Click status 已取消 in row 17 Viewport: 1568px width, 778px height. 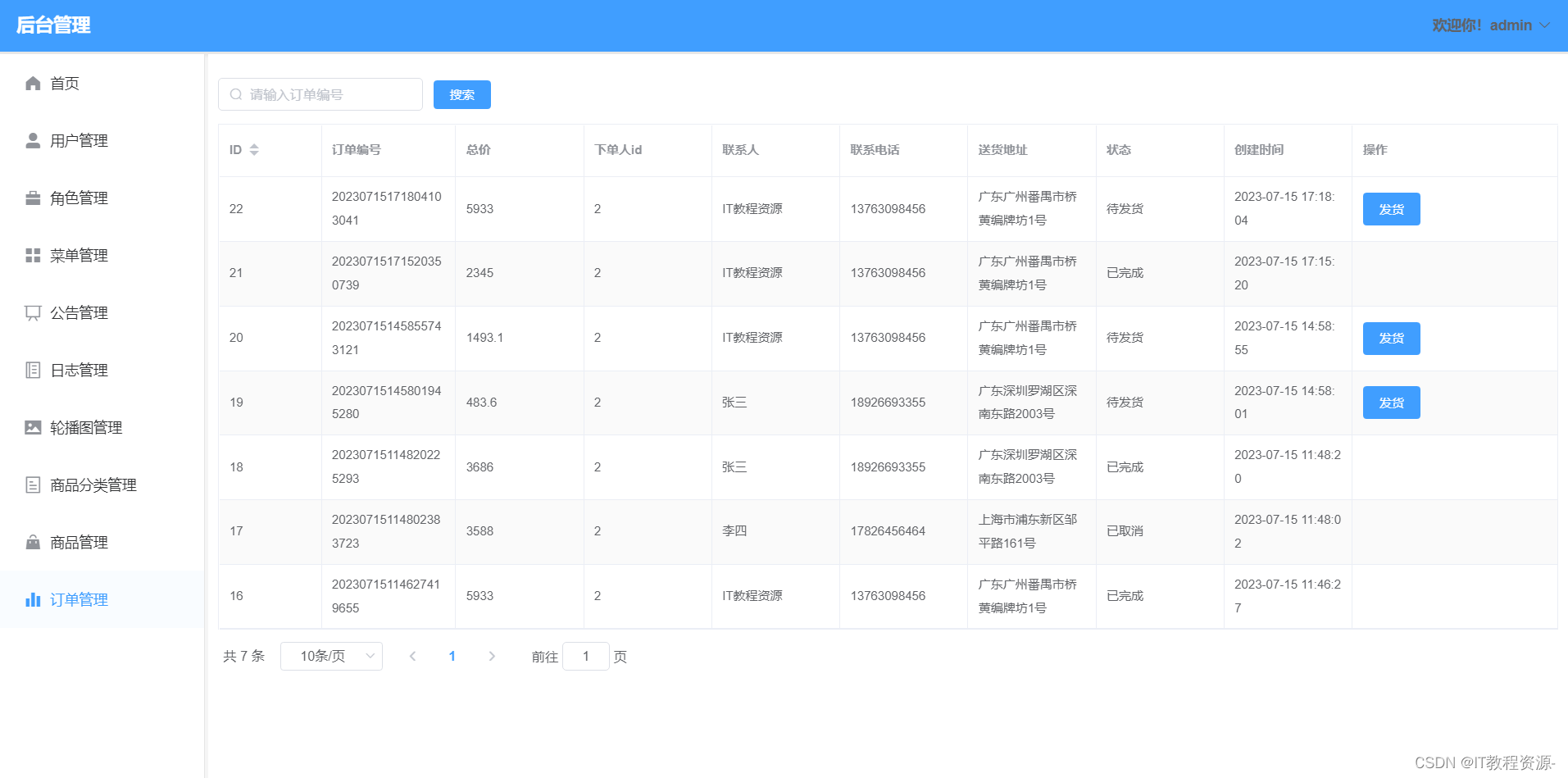tap(1125, 531)
